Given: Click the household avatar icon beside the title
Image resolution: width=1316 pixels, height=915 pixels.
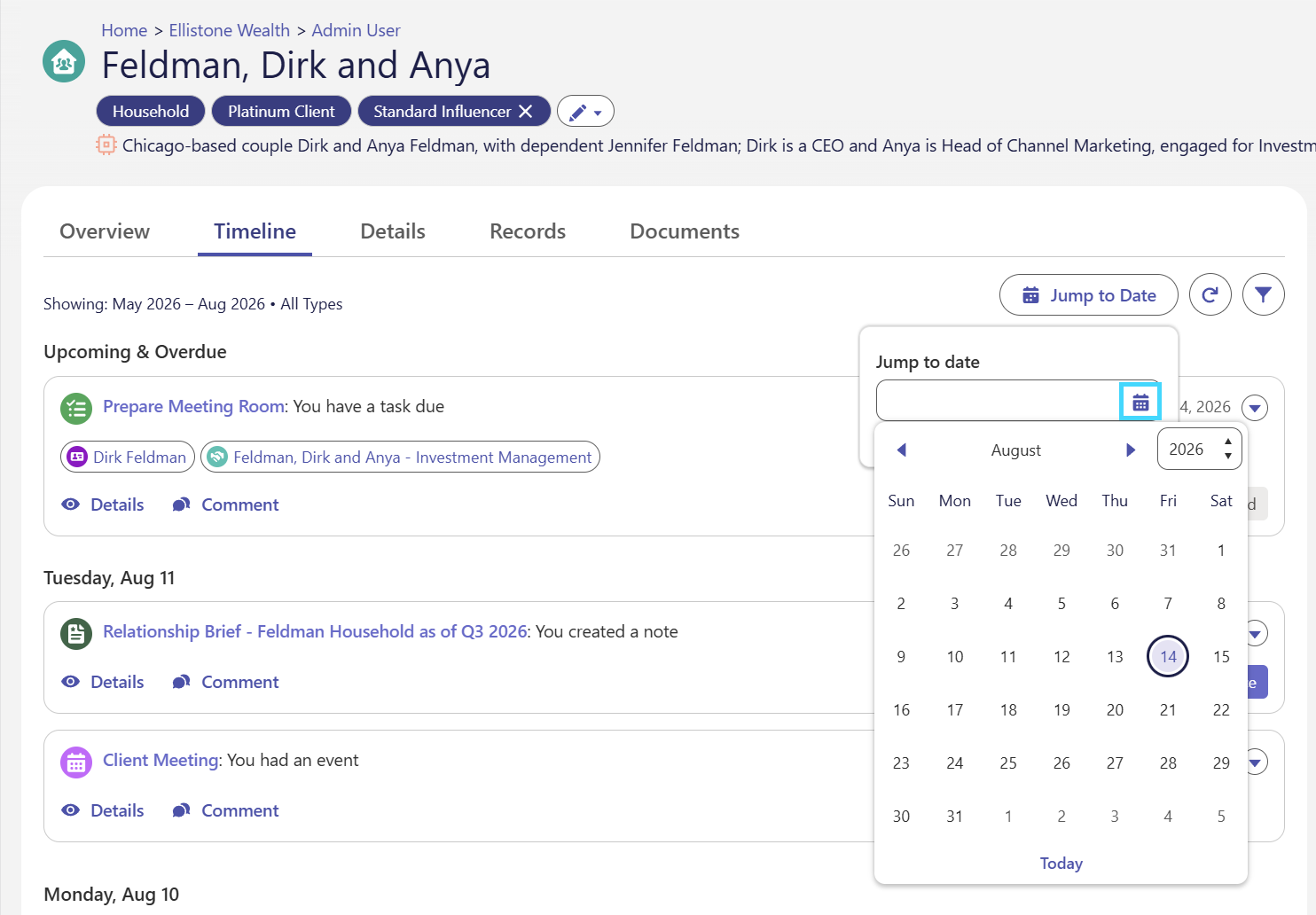Looking at the screenshot, I should (64, 62).
